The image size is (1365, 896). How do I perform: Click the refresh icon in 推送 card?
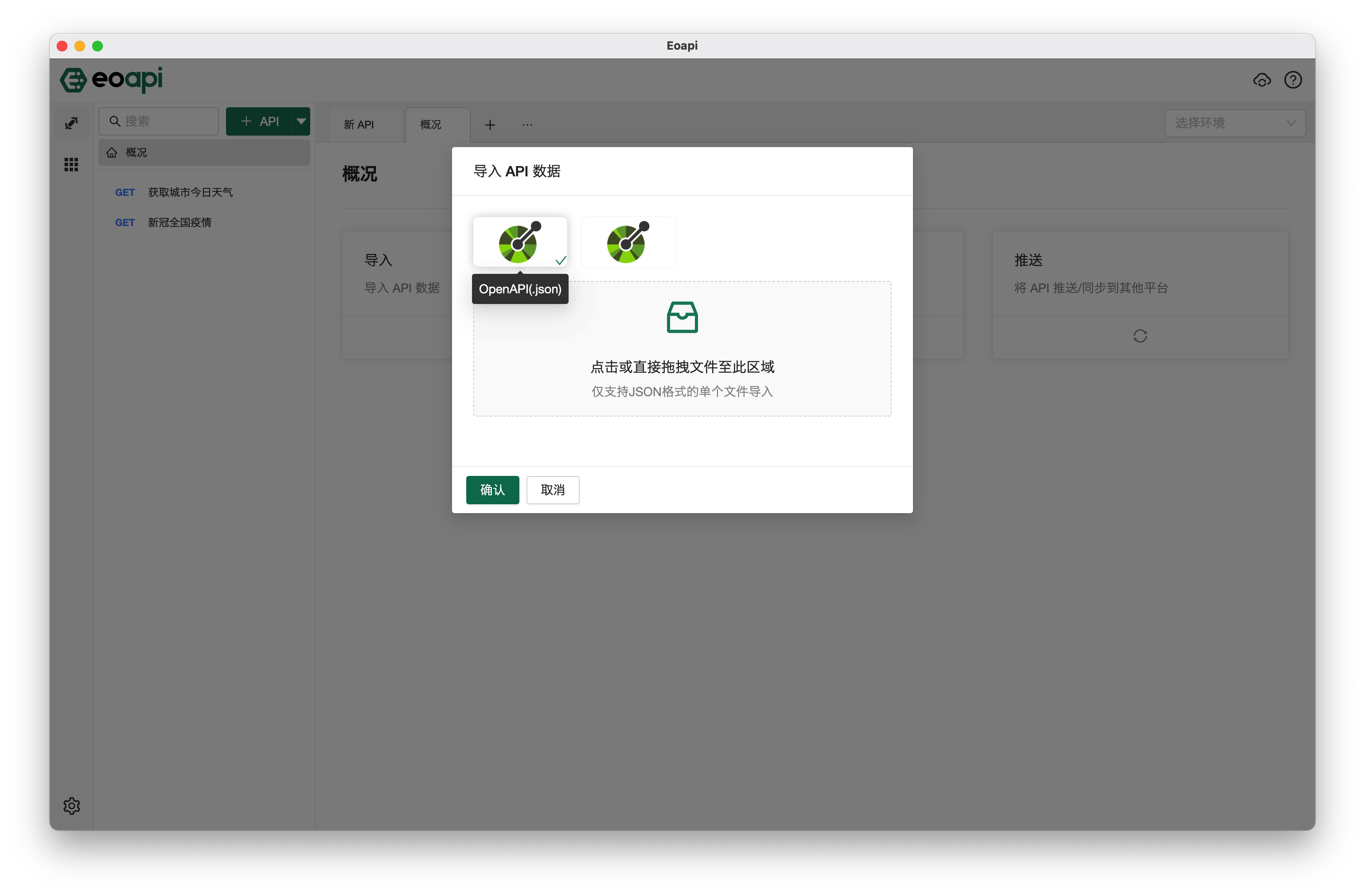click(x=1140, y=336)
